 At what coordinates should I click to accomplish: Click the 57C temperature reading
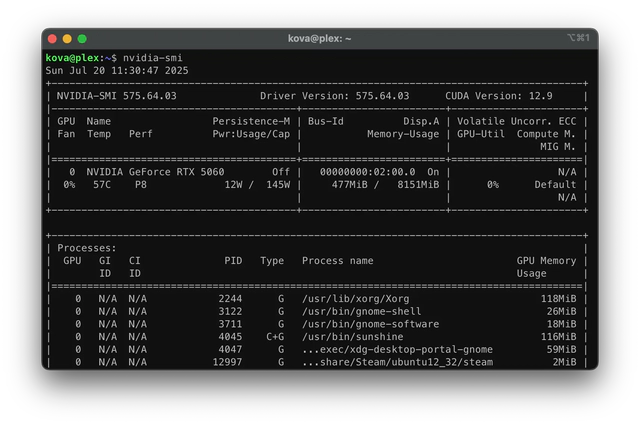coord(102,185)
